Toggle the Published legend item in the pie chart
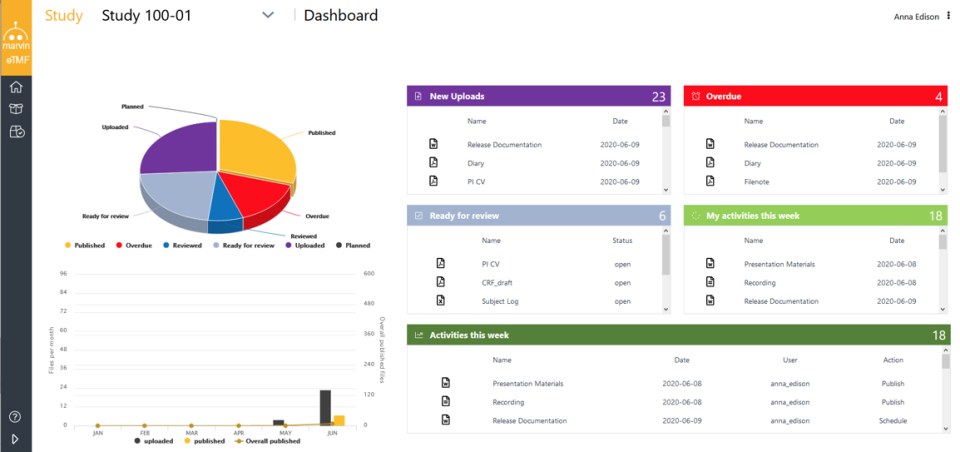960x452 pixels. pyautogui.click(x=84, y=245)
